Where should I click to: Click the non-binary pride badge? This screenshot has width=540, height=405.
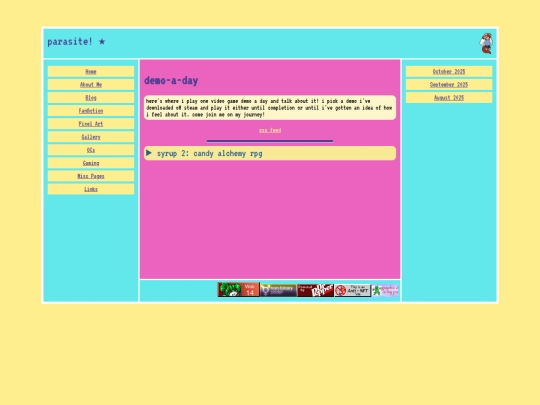click(278, 290)
